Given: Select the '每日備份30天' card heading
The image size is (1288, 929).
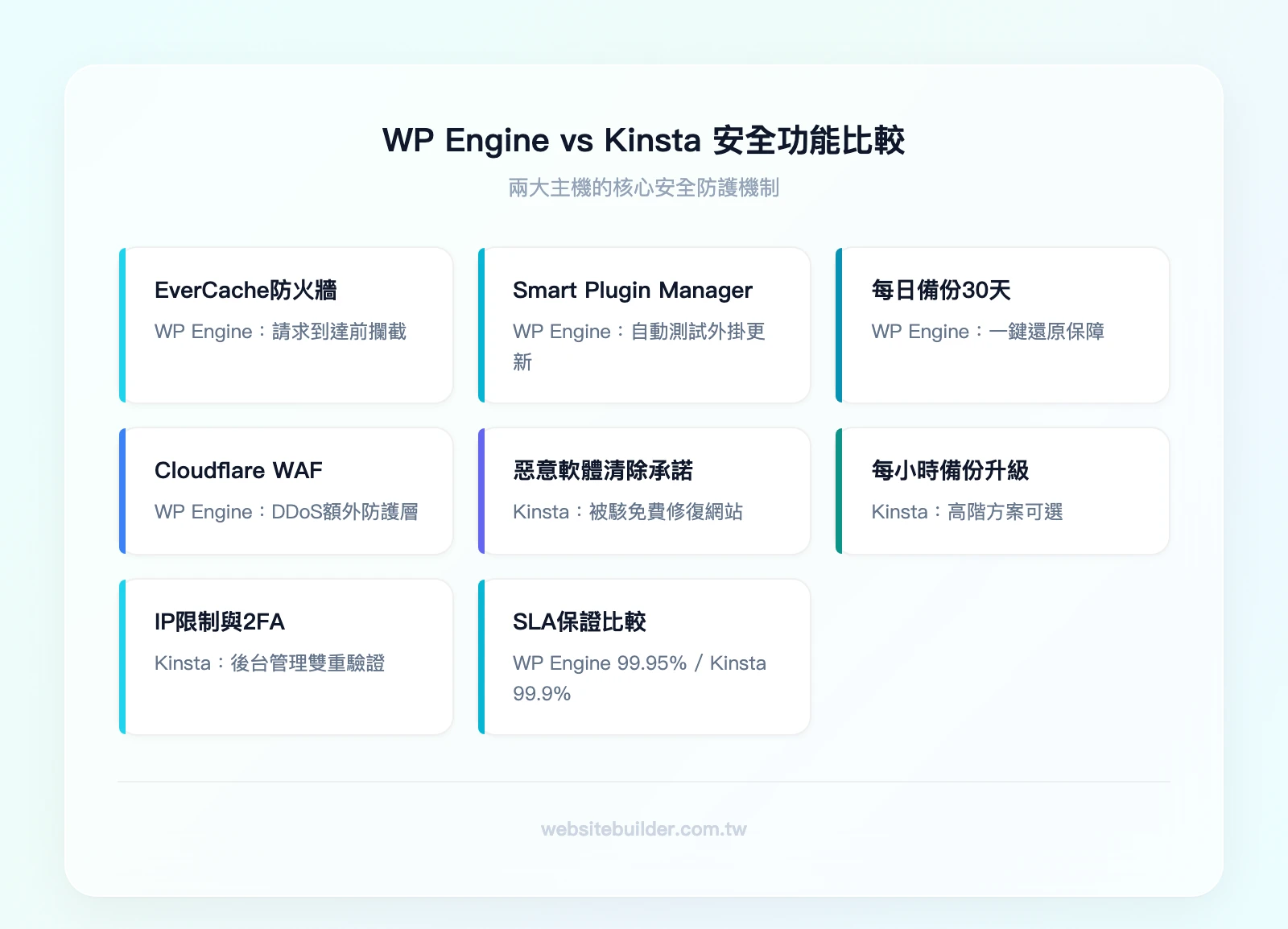Looking at the screenshot, I should [941, 290].
